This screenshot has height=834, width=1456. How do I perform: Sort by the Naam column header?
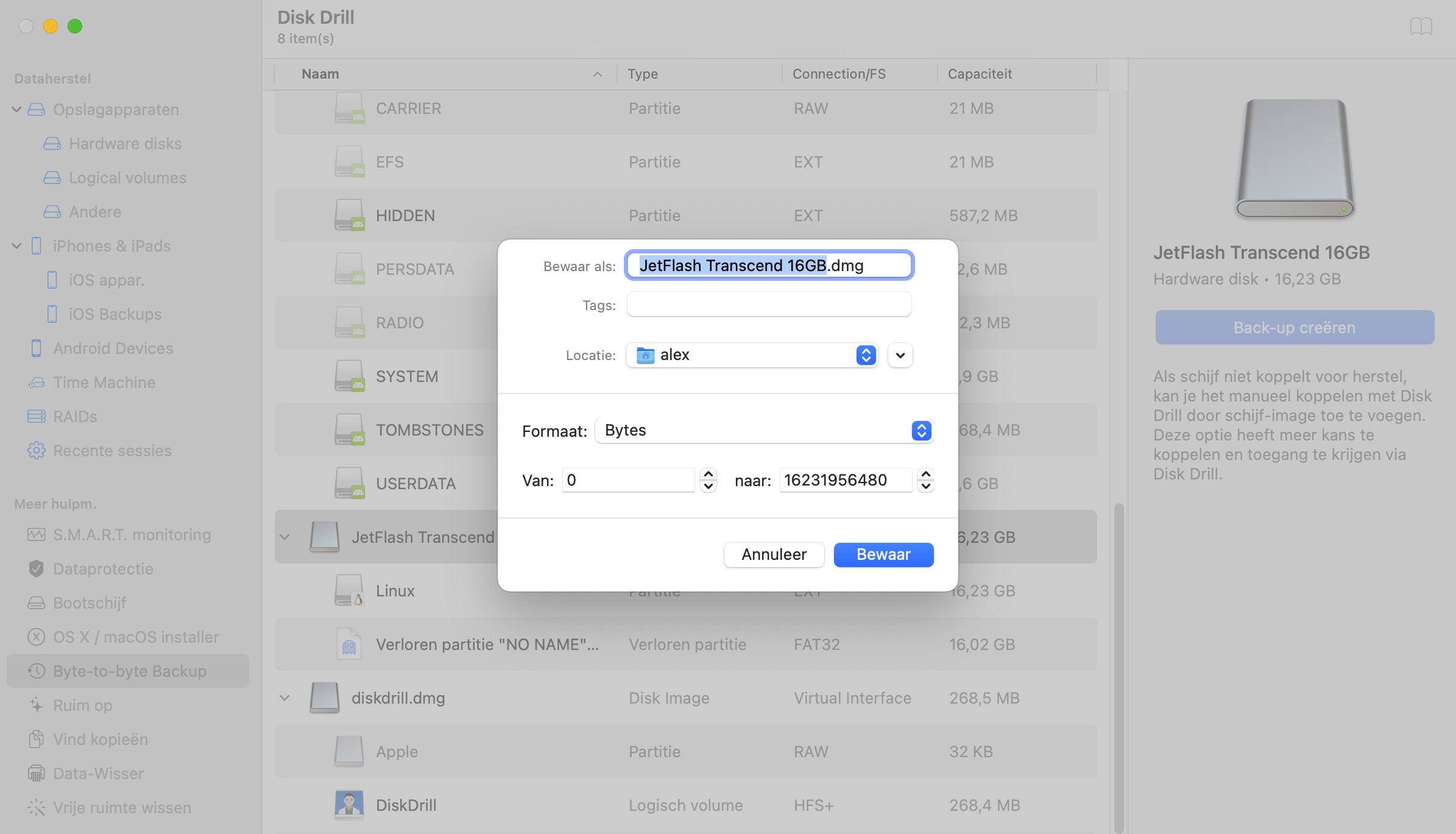(x=445, y=74)
